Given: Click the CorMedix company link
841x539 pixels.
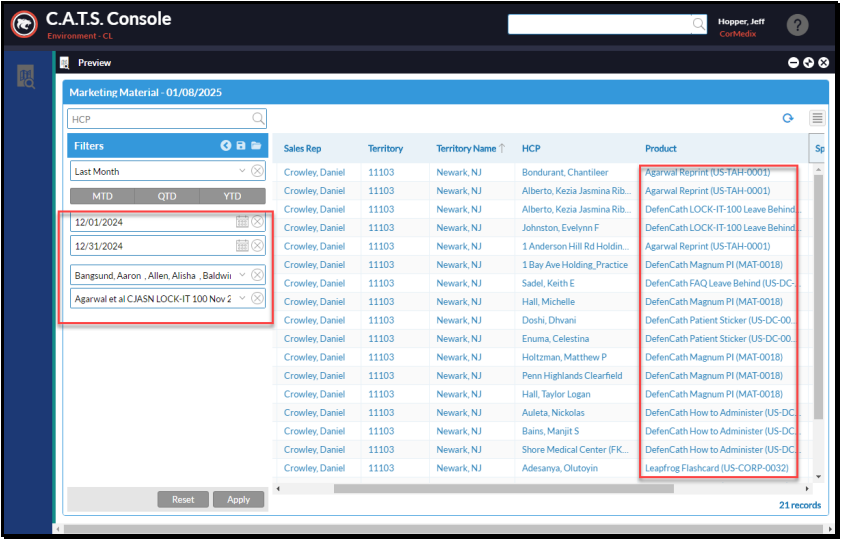Looking at the screenshot, I should point(737,34).
